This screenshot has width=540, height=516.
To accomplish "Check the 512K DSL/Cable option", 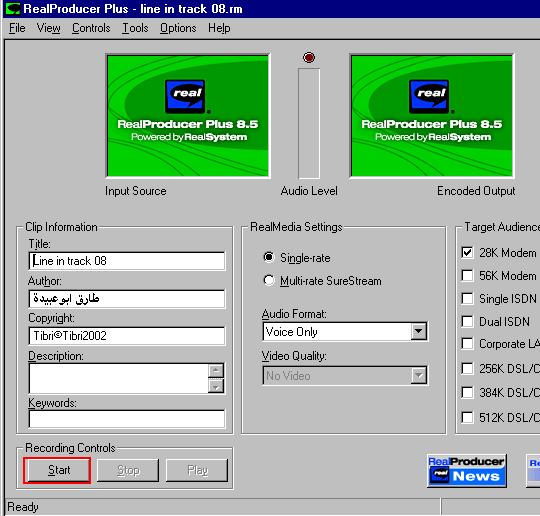I will pos(467,417).
